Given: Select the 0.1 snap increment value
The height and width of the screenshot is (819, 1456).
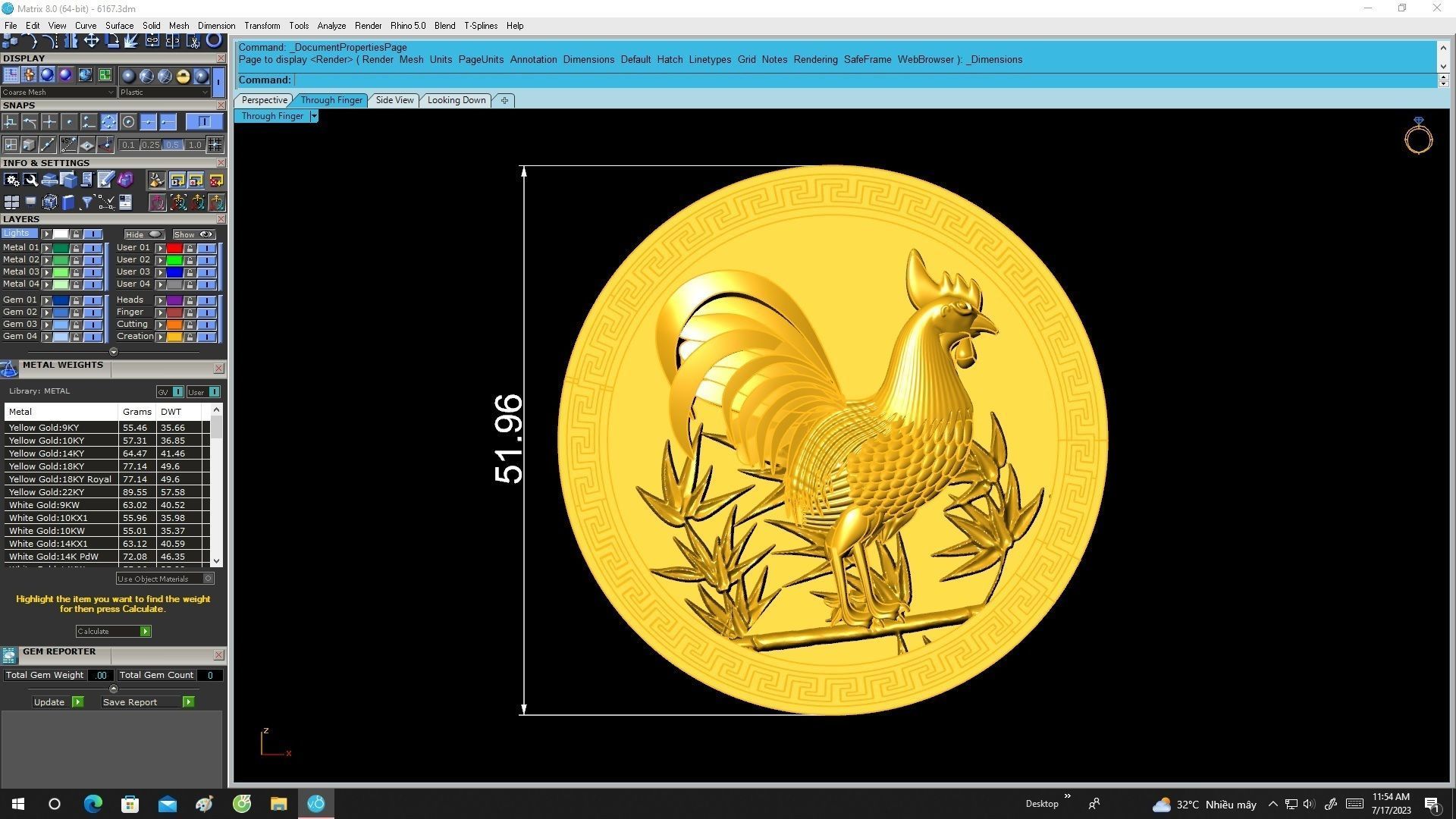Looking at the screenshot, I should click(x=128, y=145).
